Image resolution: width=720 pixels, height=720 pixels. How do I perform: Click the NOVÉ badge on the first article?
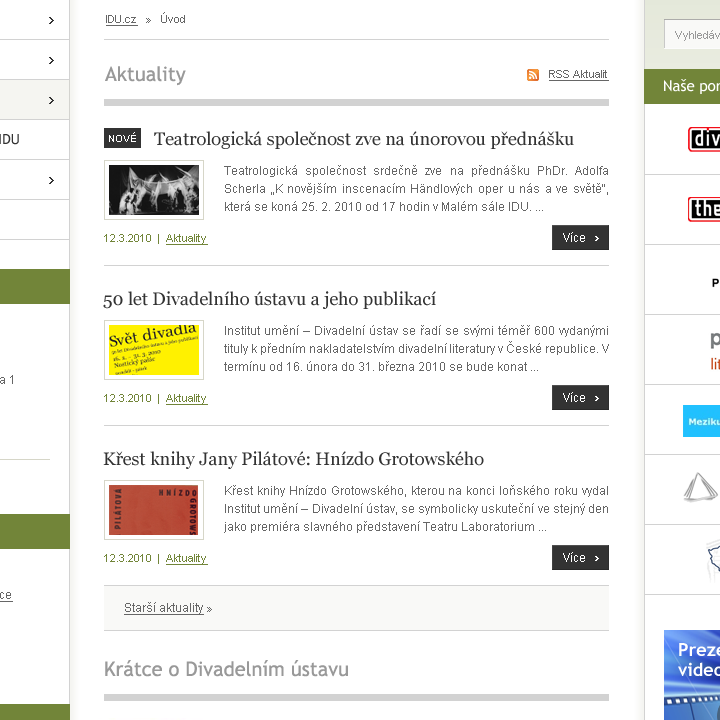[x=123, y=138]
